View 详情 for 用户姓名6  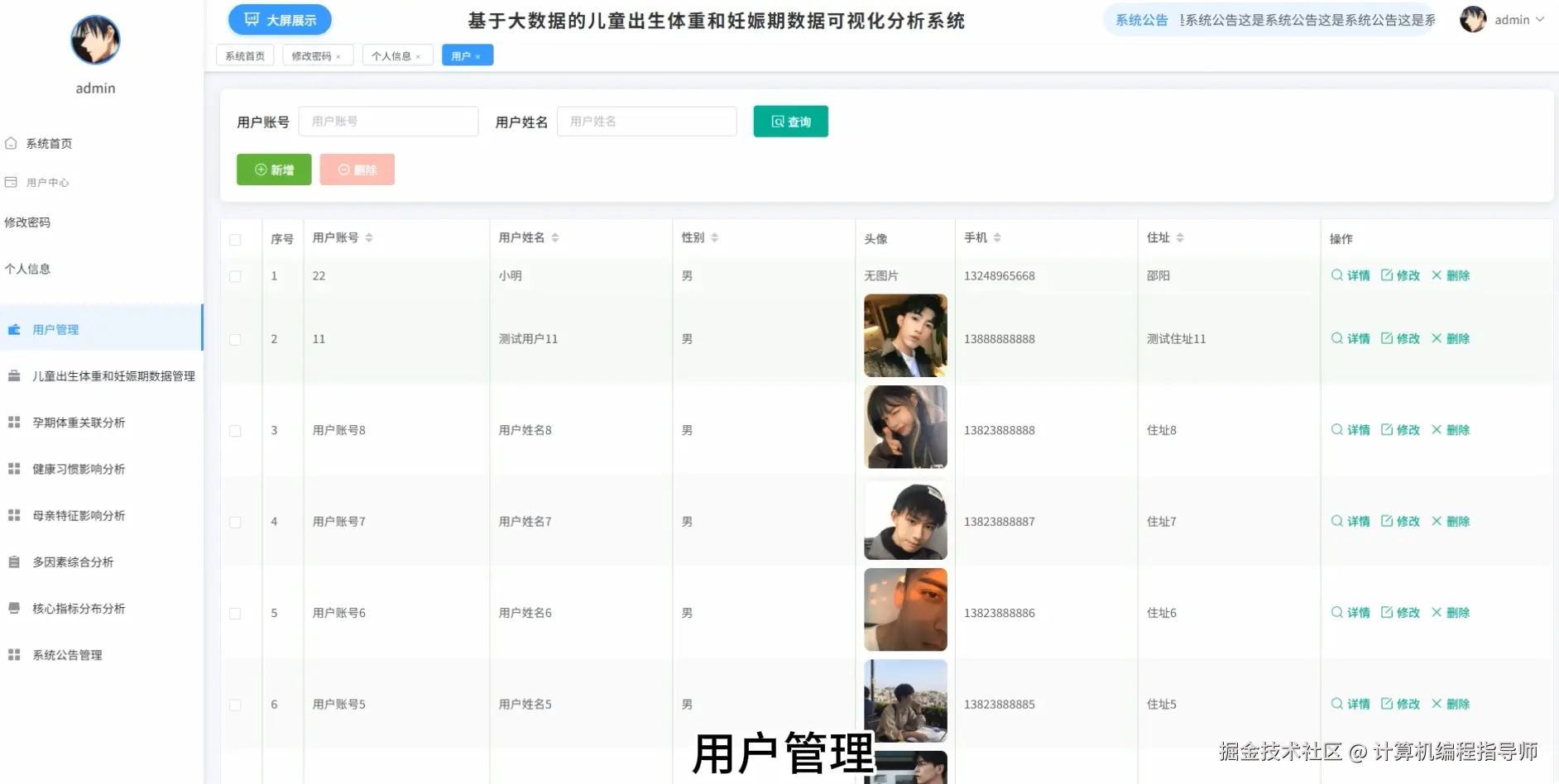point(1350,613)
